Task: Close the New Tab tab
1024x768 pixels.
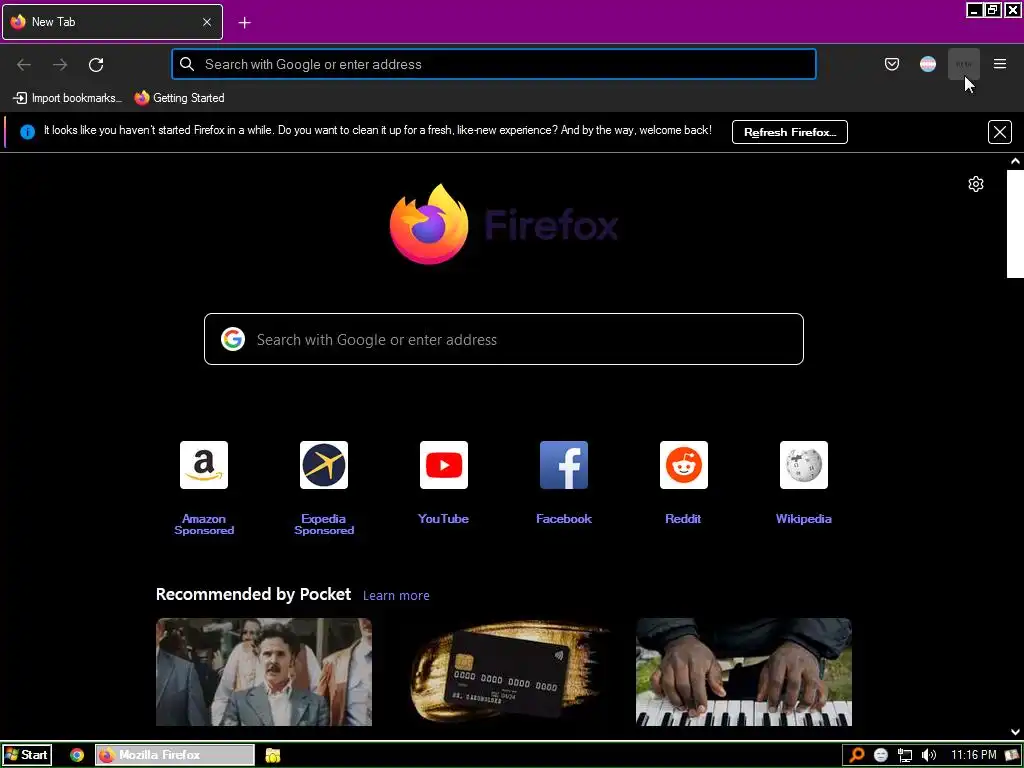Action: pos(206,22)
